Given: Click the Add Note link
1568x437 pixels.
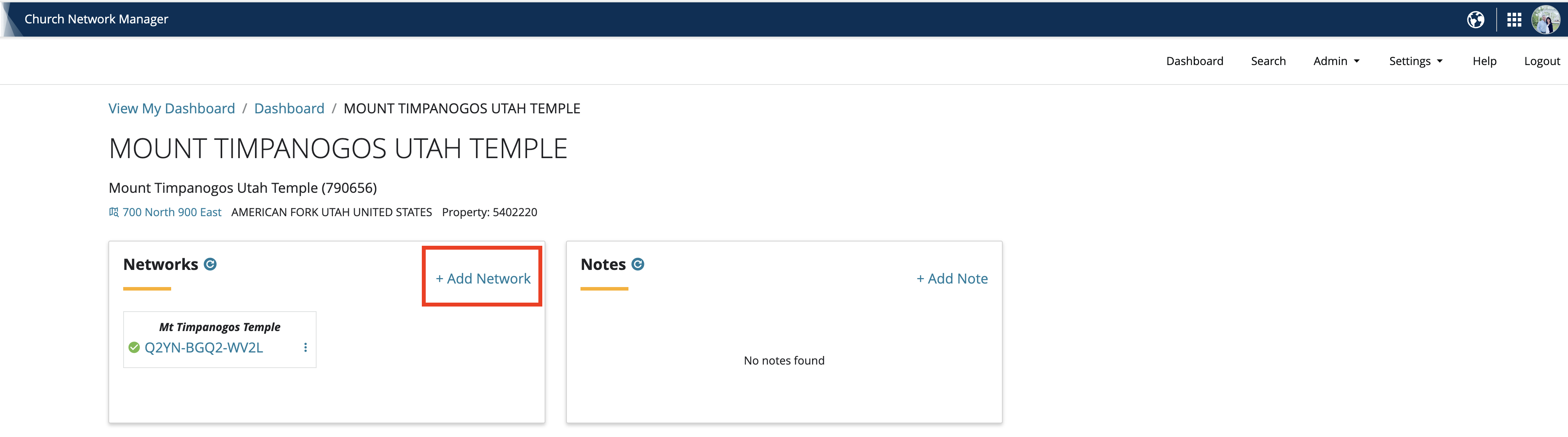Looking at the screenshot, I should 952,278.
